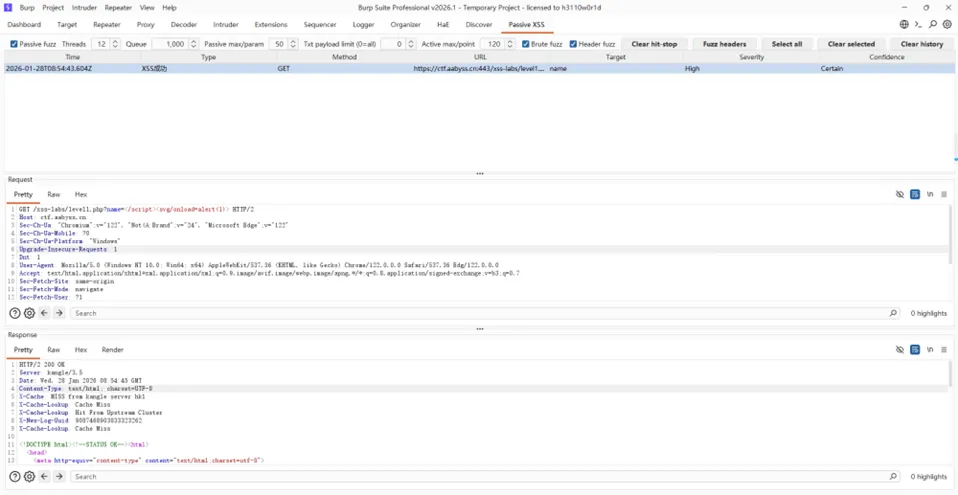The image size is (958, 495).
Task: Open Burp settings gear icon
Action: pyautogui.click(x=947, y=24)
